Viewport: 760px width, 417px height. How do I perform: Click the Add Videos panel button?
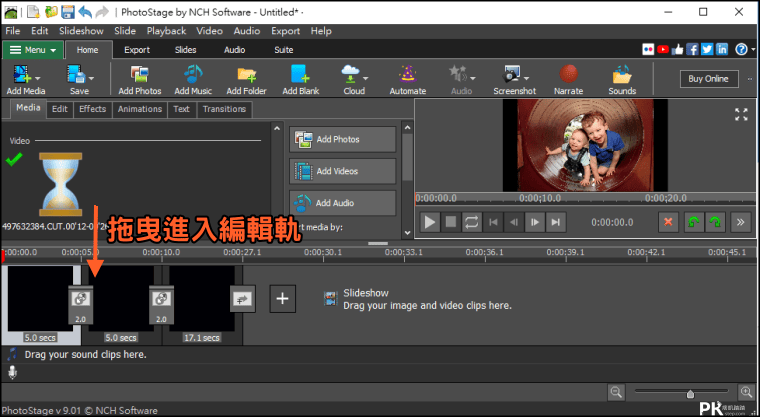[x=343, y=171]
